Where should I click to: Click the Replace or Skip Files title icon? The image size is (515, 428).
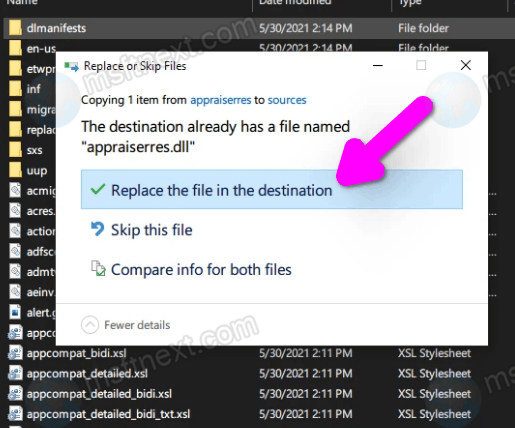click(71, 66)
